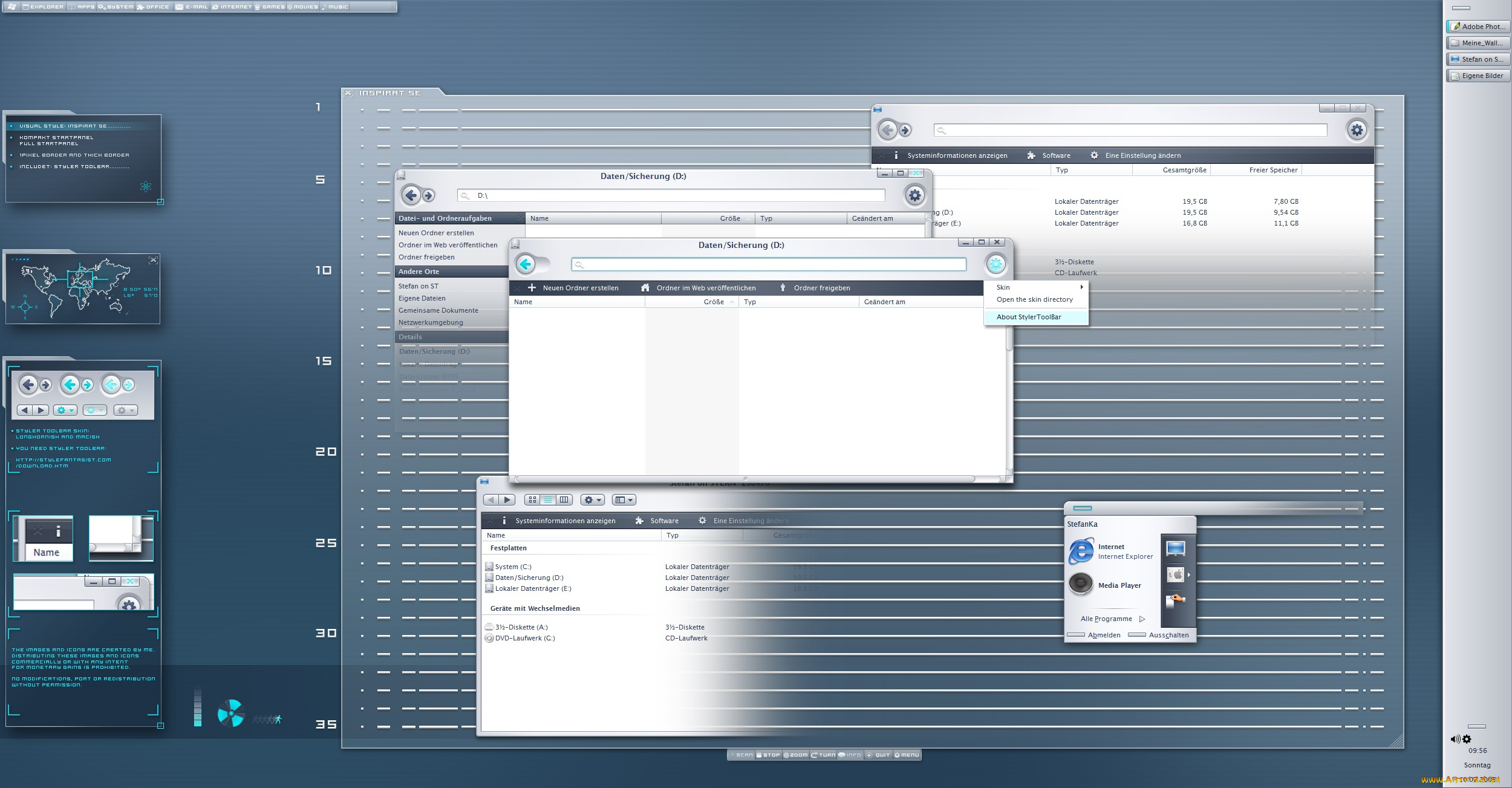
Task: Switch to column view mode
Action: pos(564,500)
